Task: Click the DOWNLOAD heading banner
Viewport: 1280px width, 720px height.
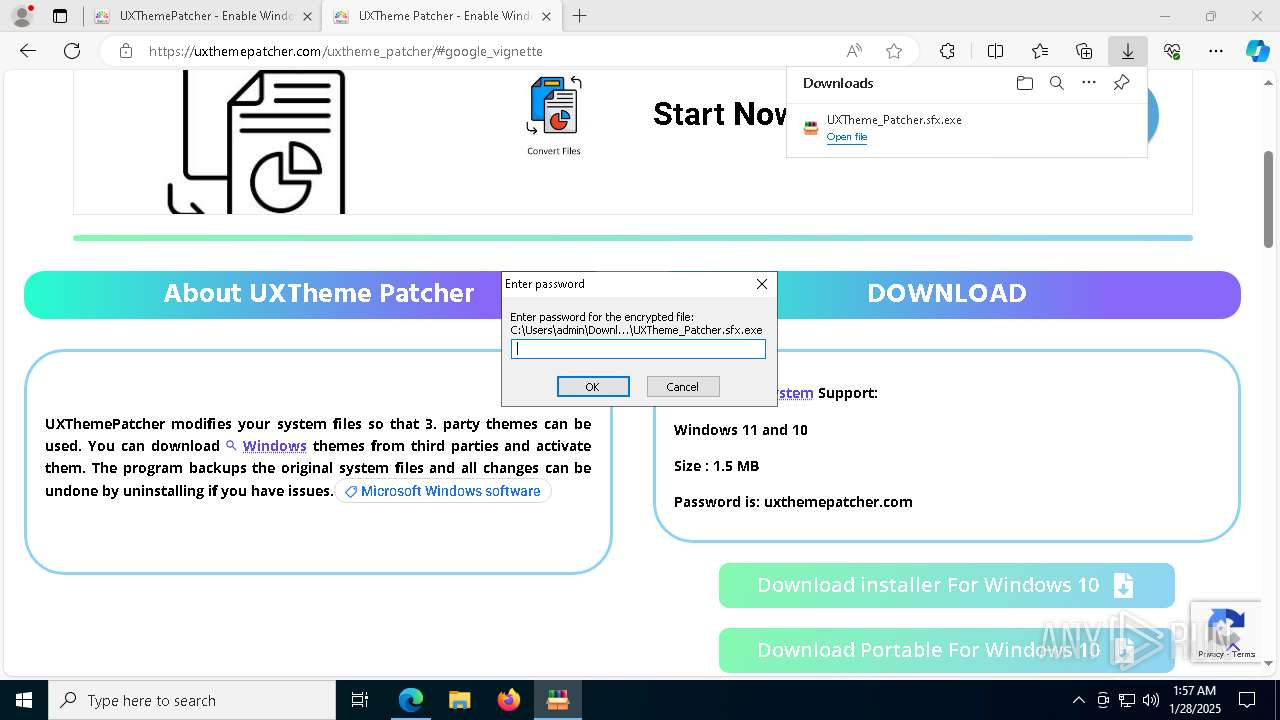Action: 946,293
